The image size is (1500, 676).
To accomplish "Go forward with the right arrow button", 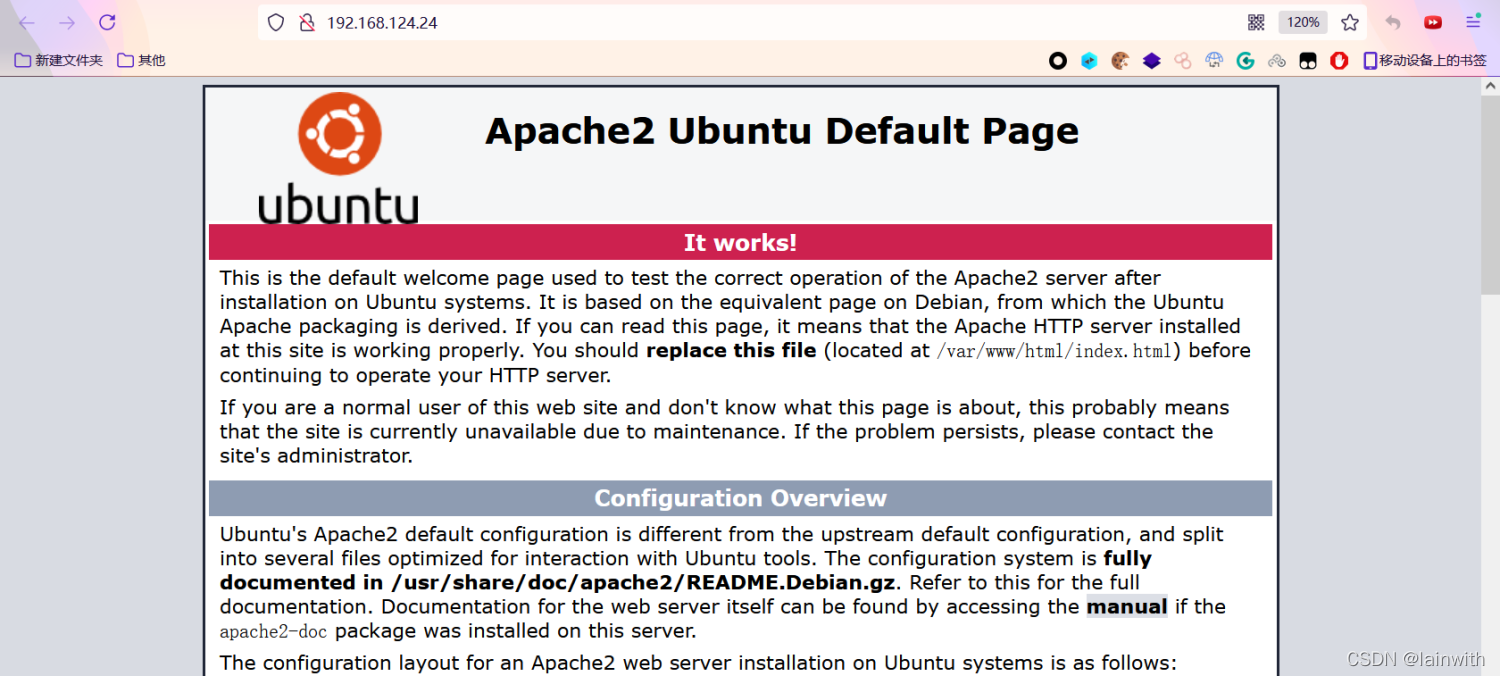I will click(67, 22).
